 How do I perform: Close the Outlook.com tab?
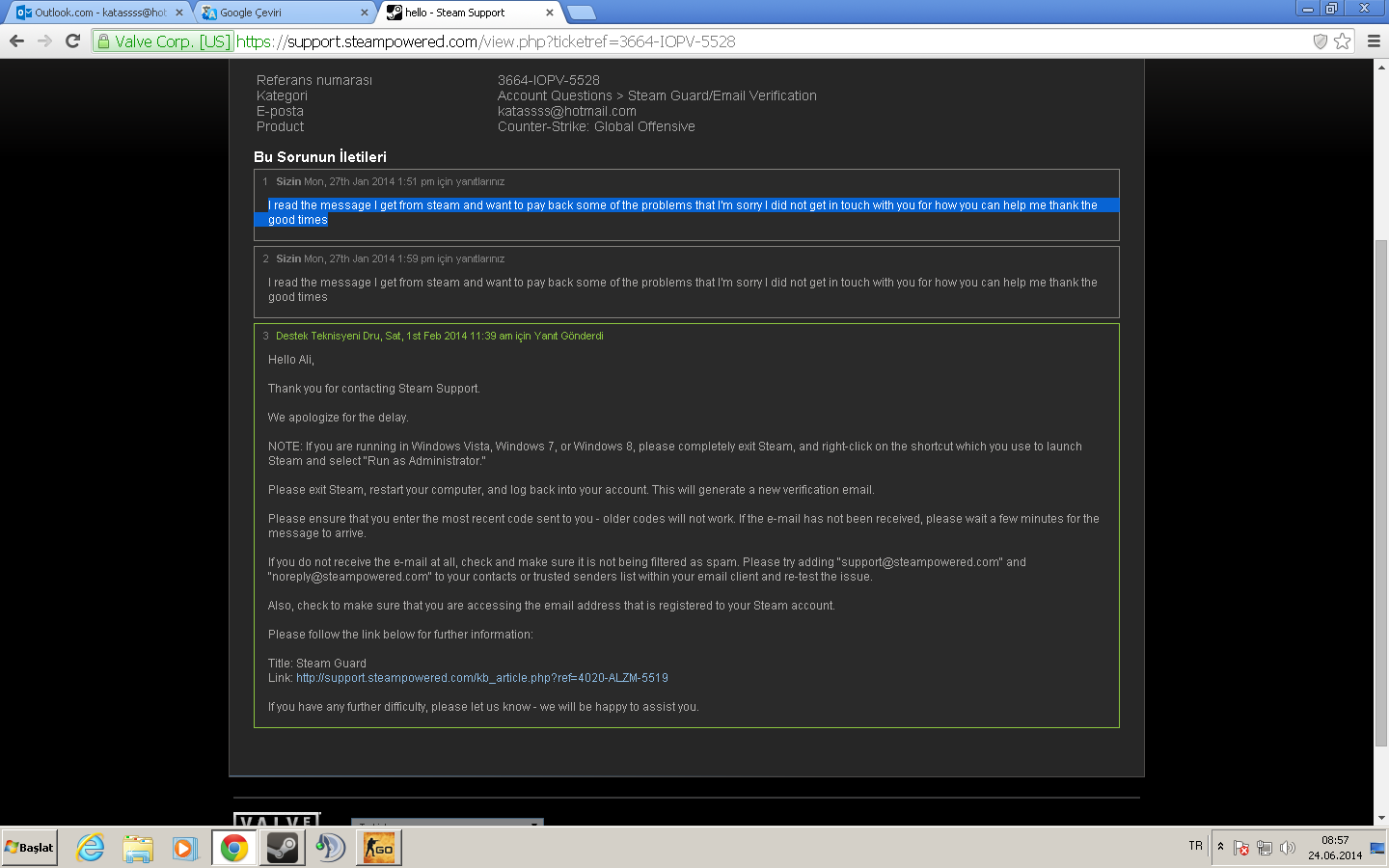click(x=178, y=13)
